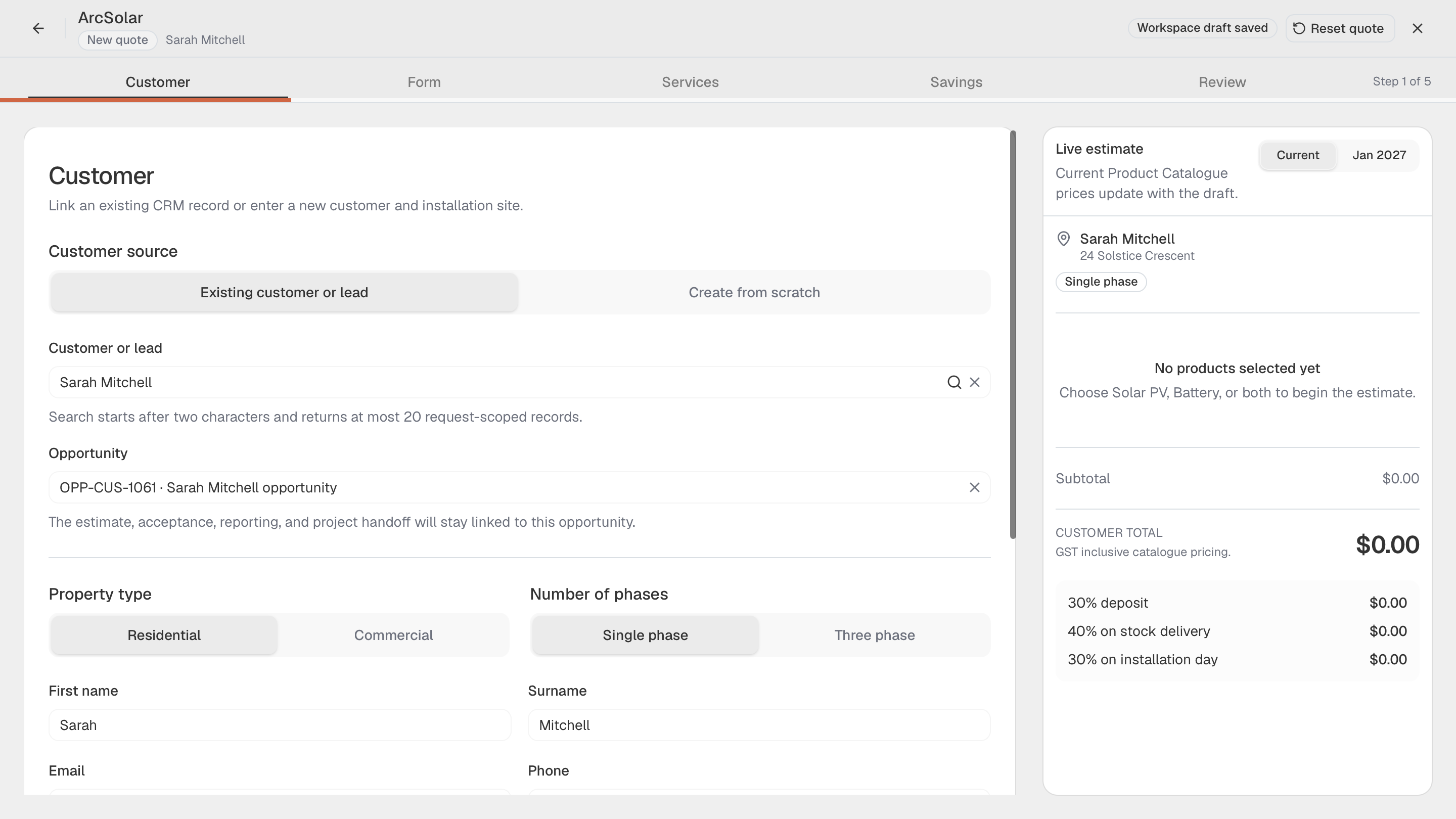Click the Workspace draft saved status pill
Image resolution: width=1456 pixels, height=819 pixels.
tap(1202, 28)
